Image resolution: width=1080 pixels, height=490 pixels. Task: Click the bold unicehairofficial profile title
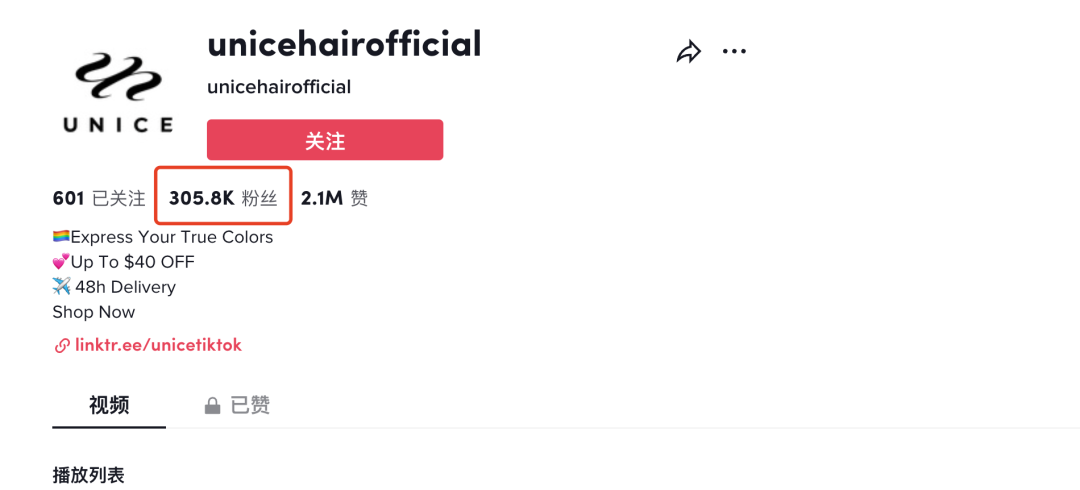[344, 44]
